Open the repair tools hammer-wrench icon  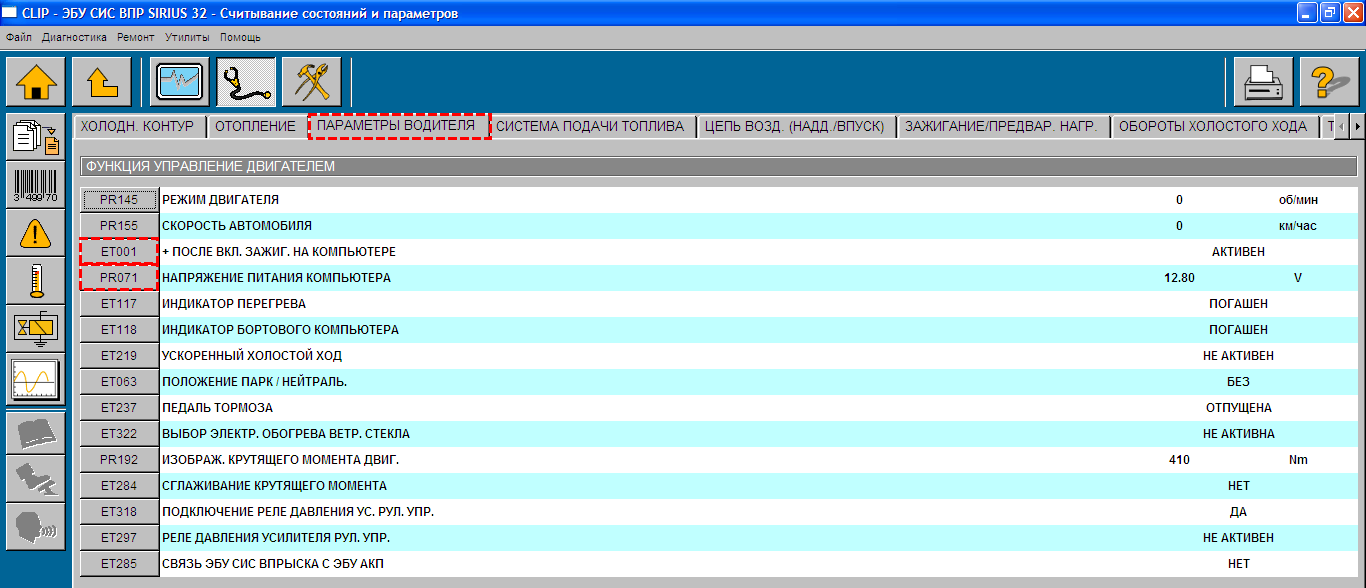(312, 81)
